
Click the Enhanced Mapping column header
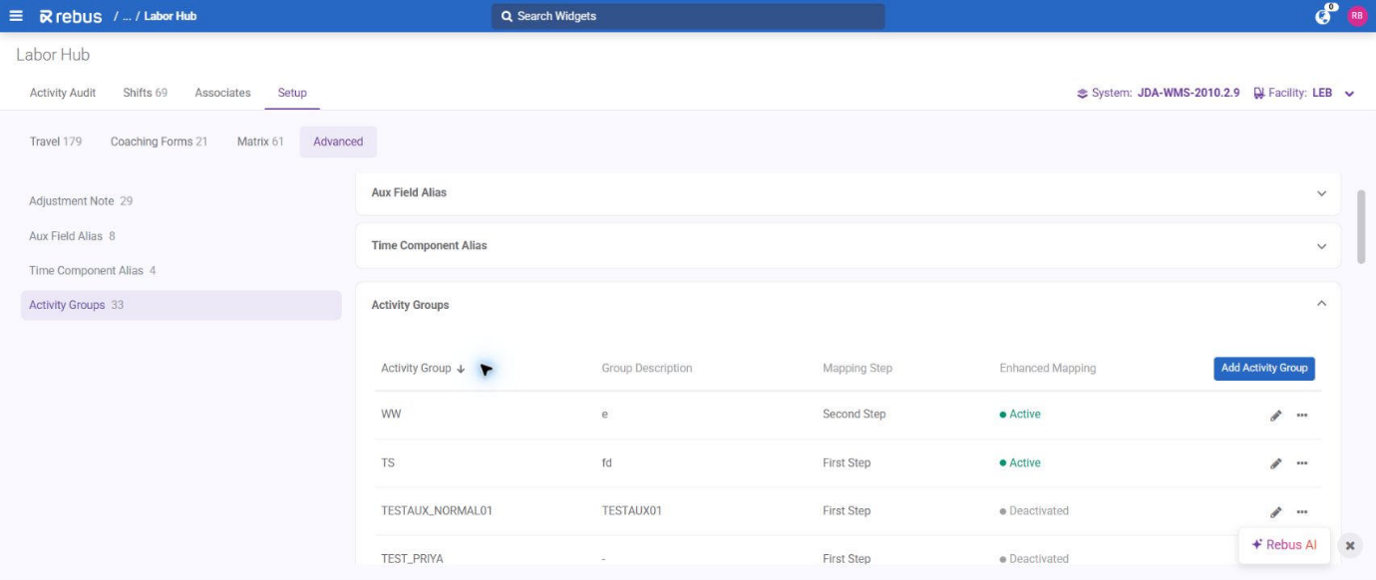pos(1047,368)
